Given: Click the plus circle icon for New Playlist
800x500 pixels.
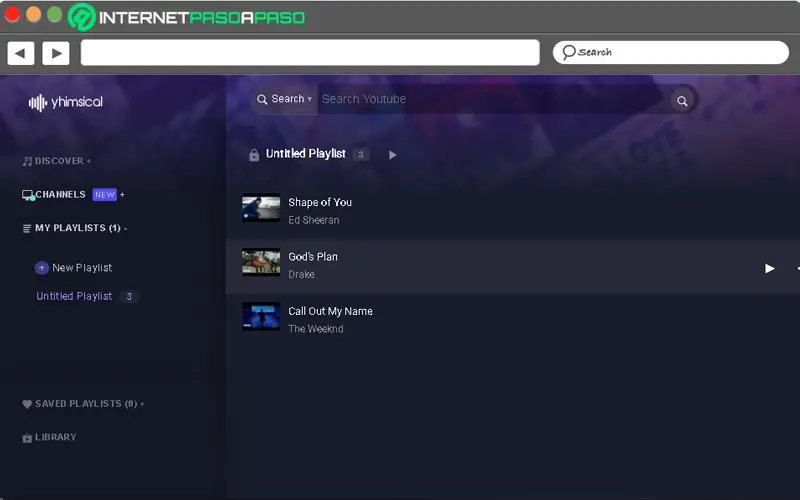Looking at the screenshot, I should tap(42, 268).
